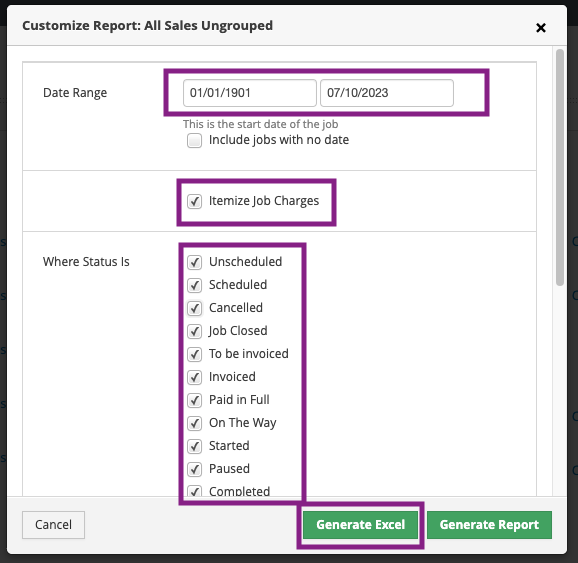Uncheck Itemize Job Charges
Image resolution: width=578 pixels, height=563 pixels.
(194, 202)
